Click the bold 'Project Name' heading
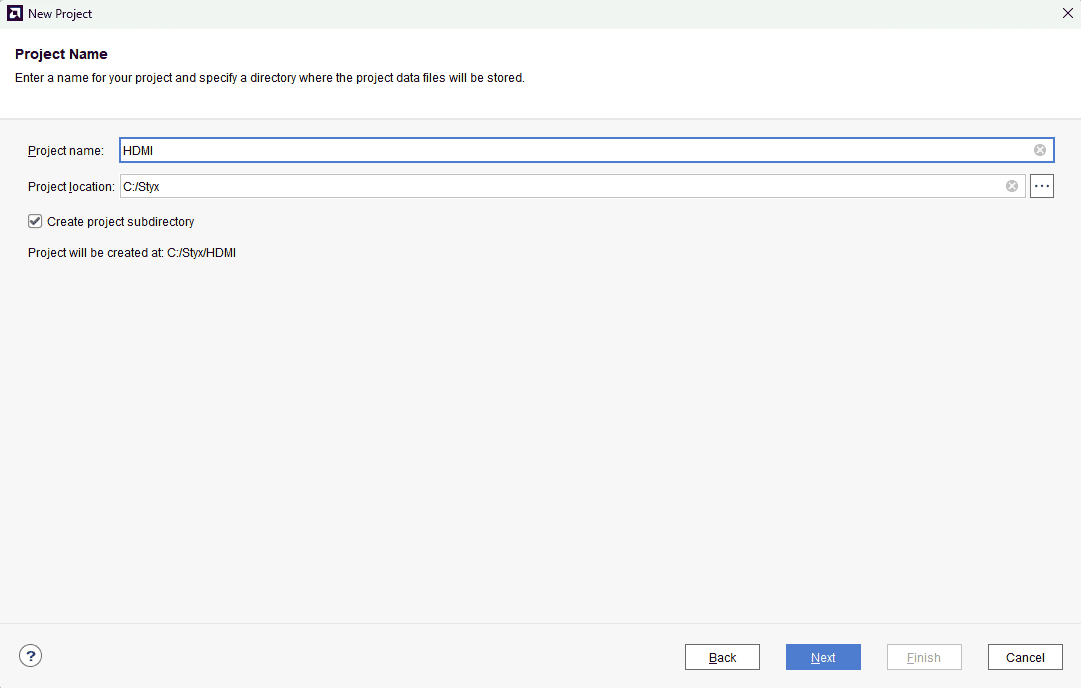1081x688 pixels. click(61, 54)
